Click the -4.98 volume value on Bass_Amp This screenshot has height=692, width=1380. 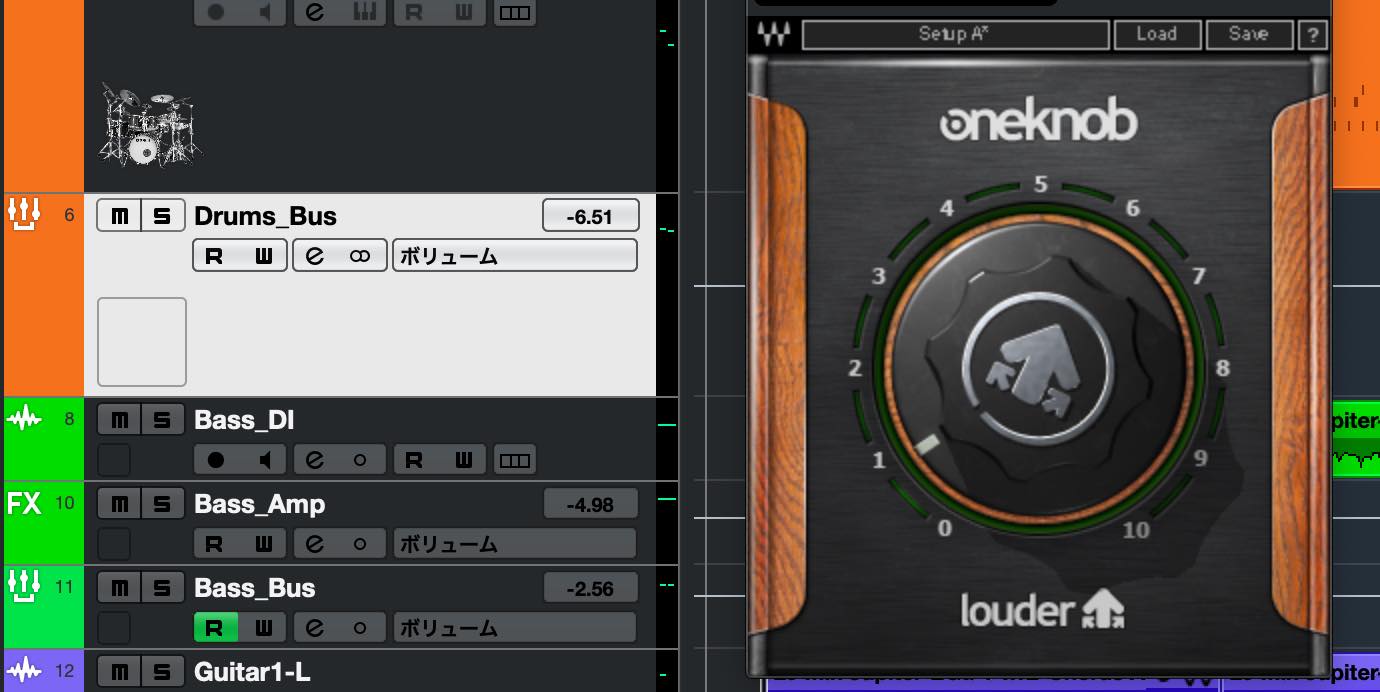pos(590,504)
